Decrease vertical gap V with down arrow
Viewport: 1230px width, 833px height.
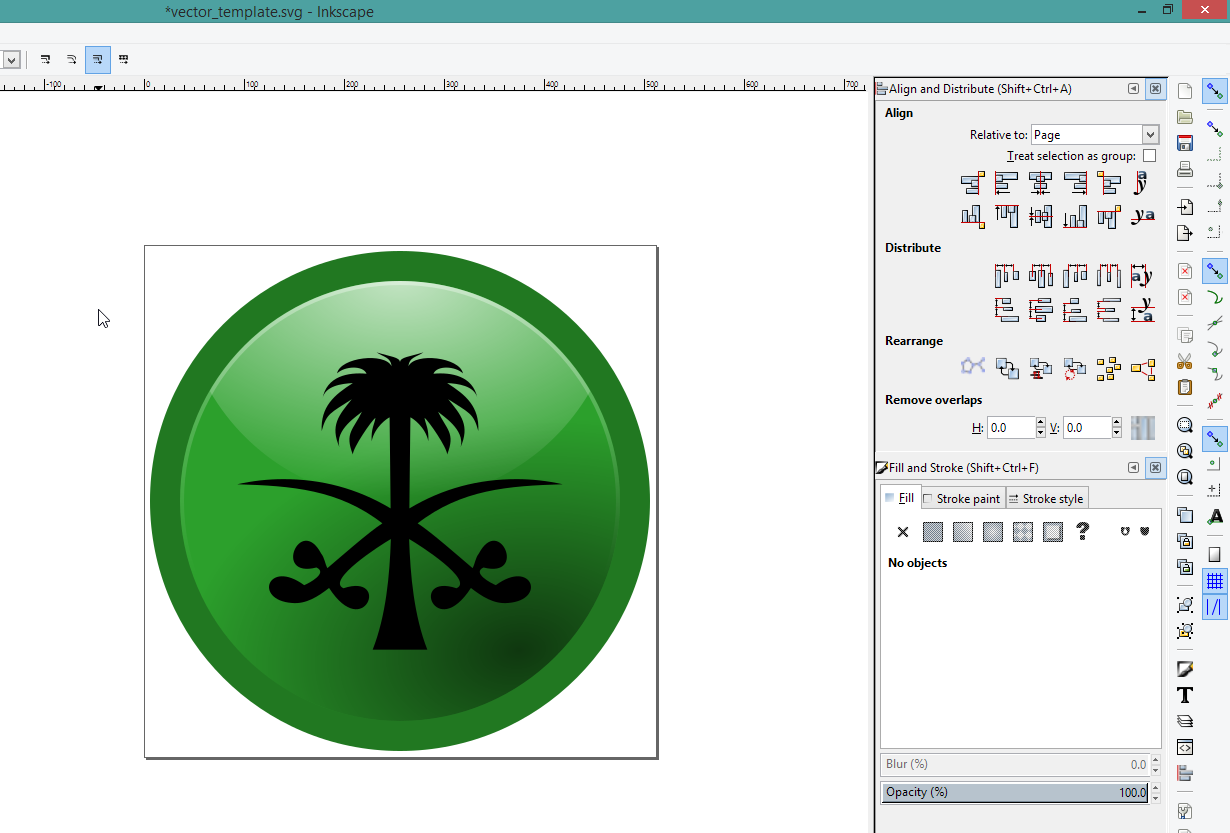[1117, 434]
